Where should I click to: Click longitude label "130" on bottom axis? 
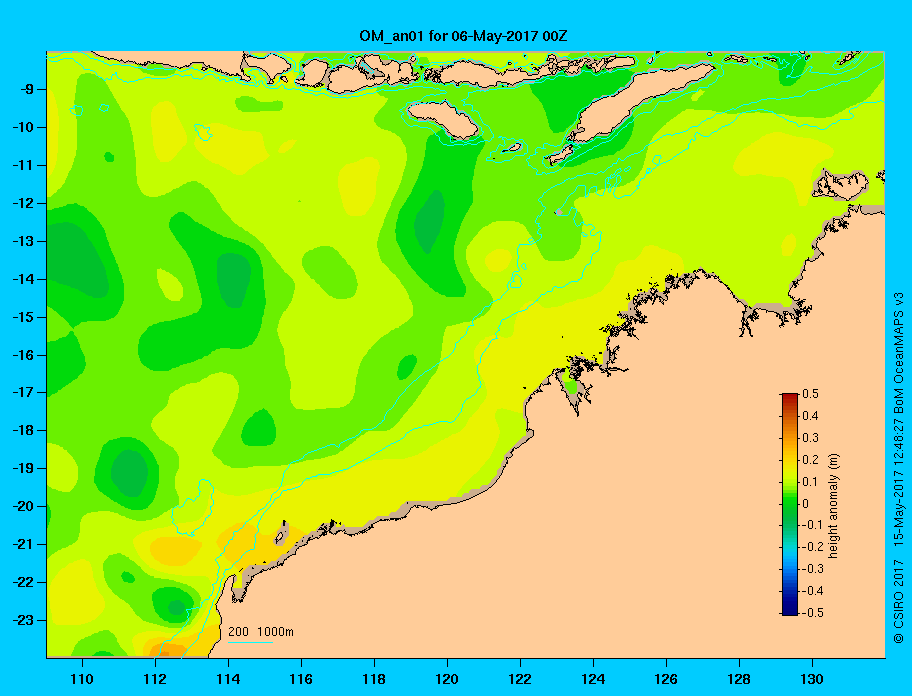(x=812, y=679)
